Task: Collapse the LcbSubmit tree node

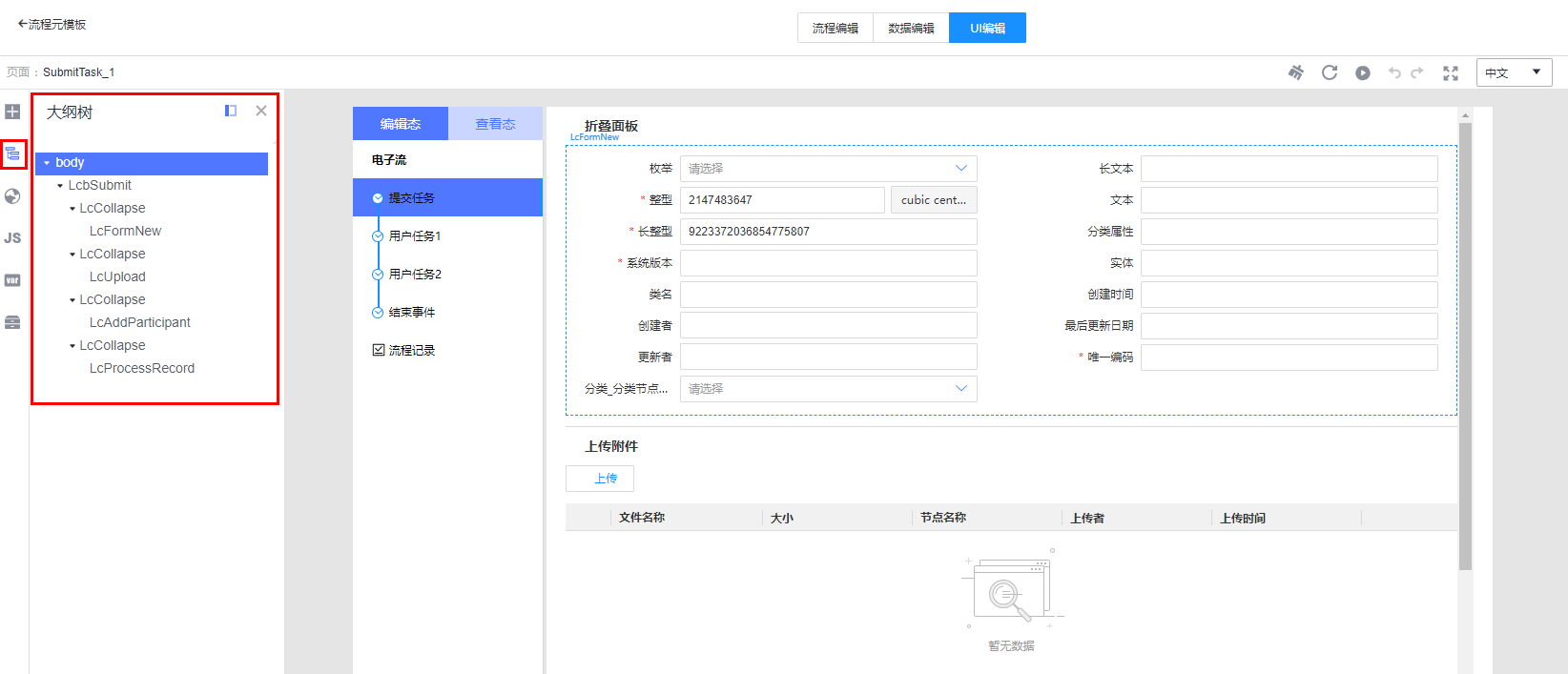Action: pyautogui.click(x=60, y=186)
